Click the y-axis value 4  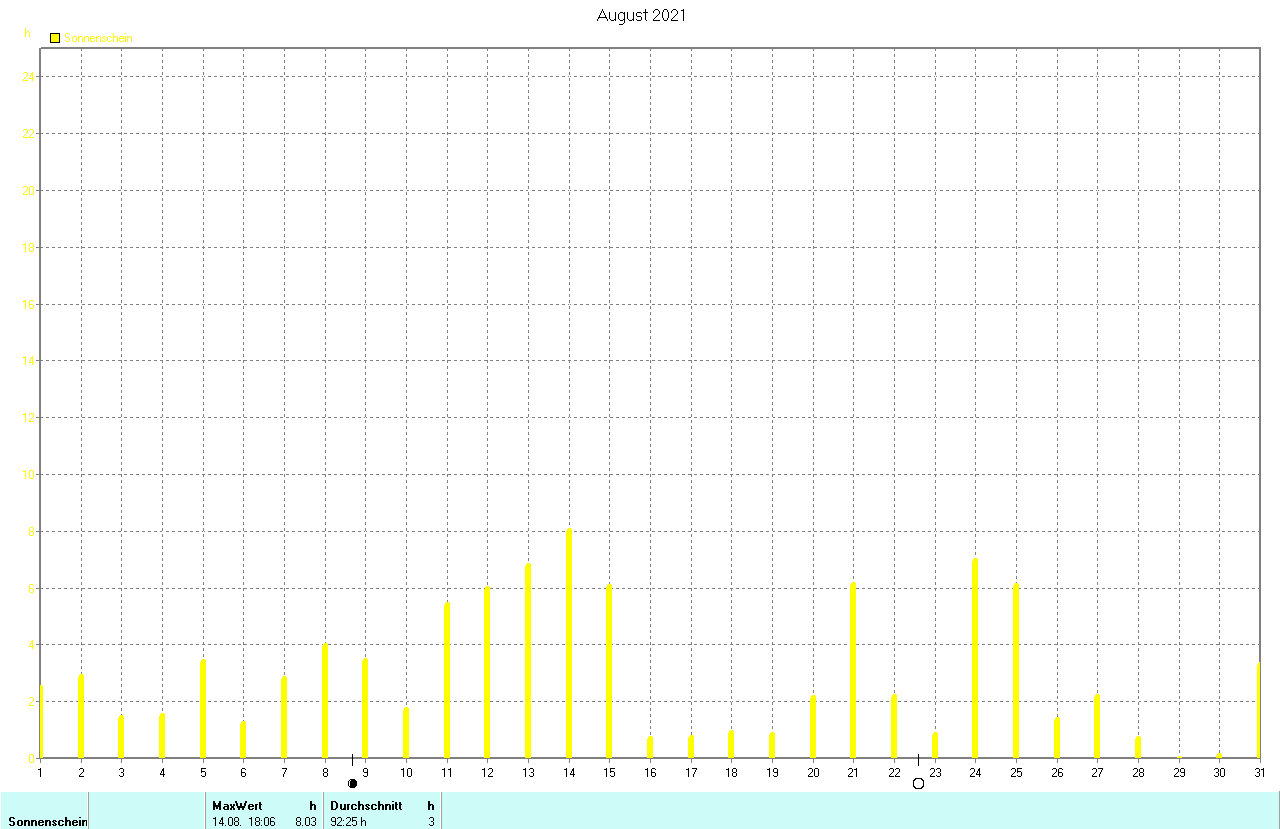32,645
